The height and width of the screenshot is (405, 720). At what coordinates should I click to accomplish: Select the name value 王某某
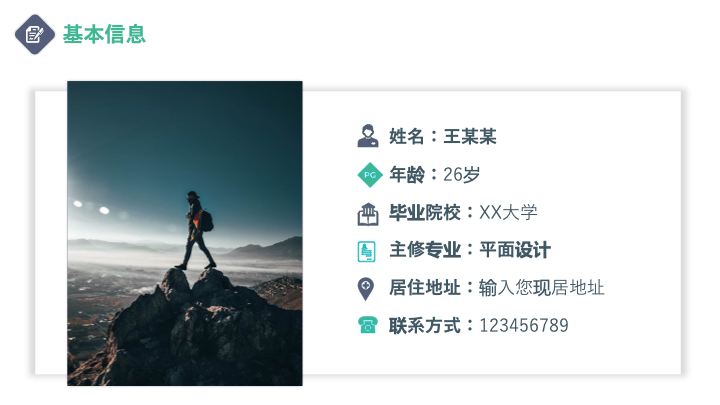click(x=470, y=136)
